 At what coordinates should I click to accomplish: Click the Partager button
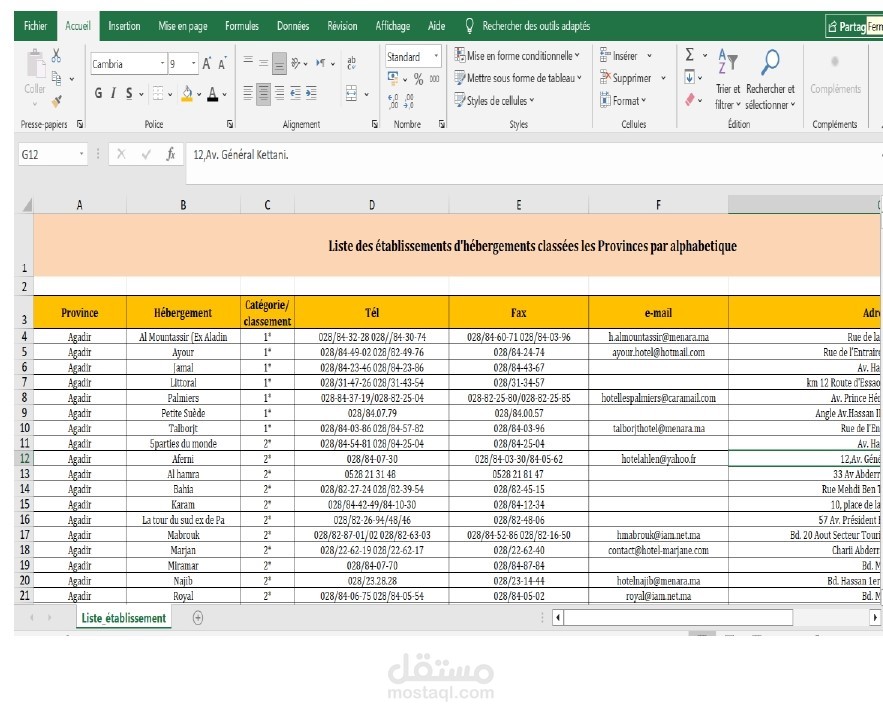(x=847, y=26)
